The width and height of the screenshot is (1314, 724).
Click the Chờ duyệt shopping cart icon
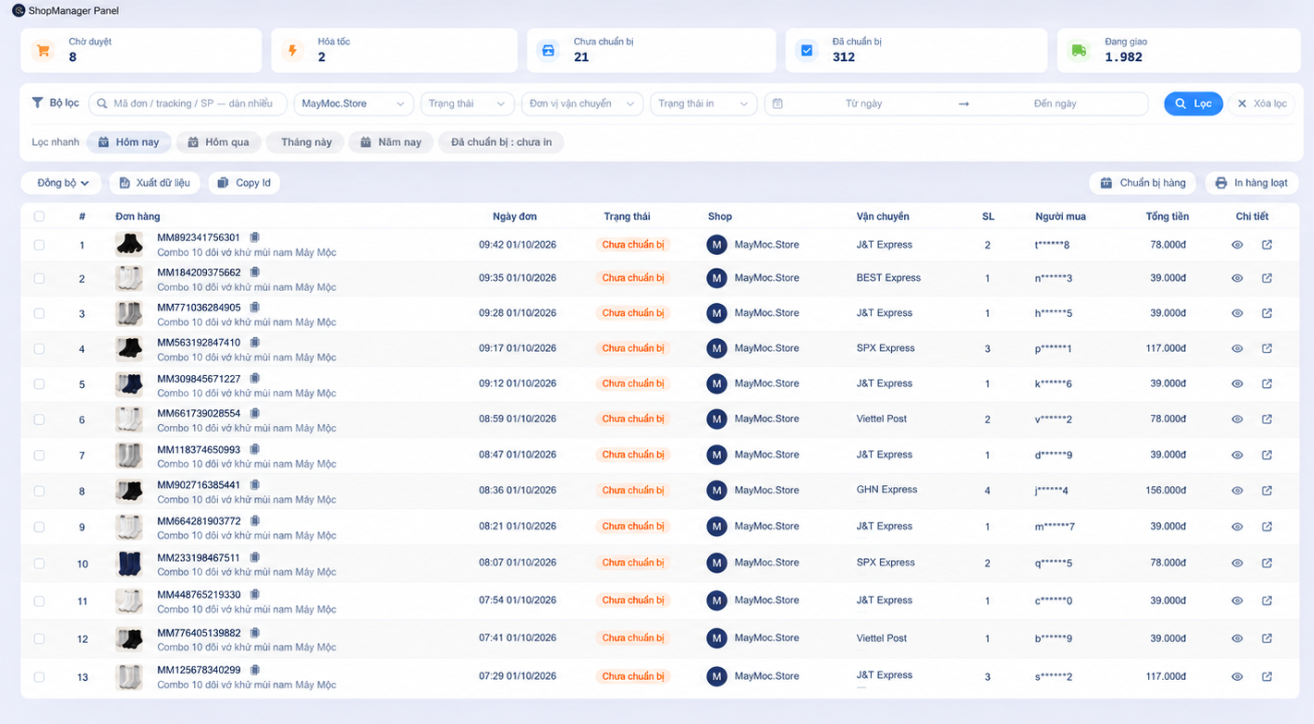click(x=42, y=50)
